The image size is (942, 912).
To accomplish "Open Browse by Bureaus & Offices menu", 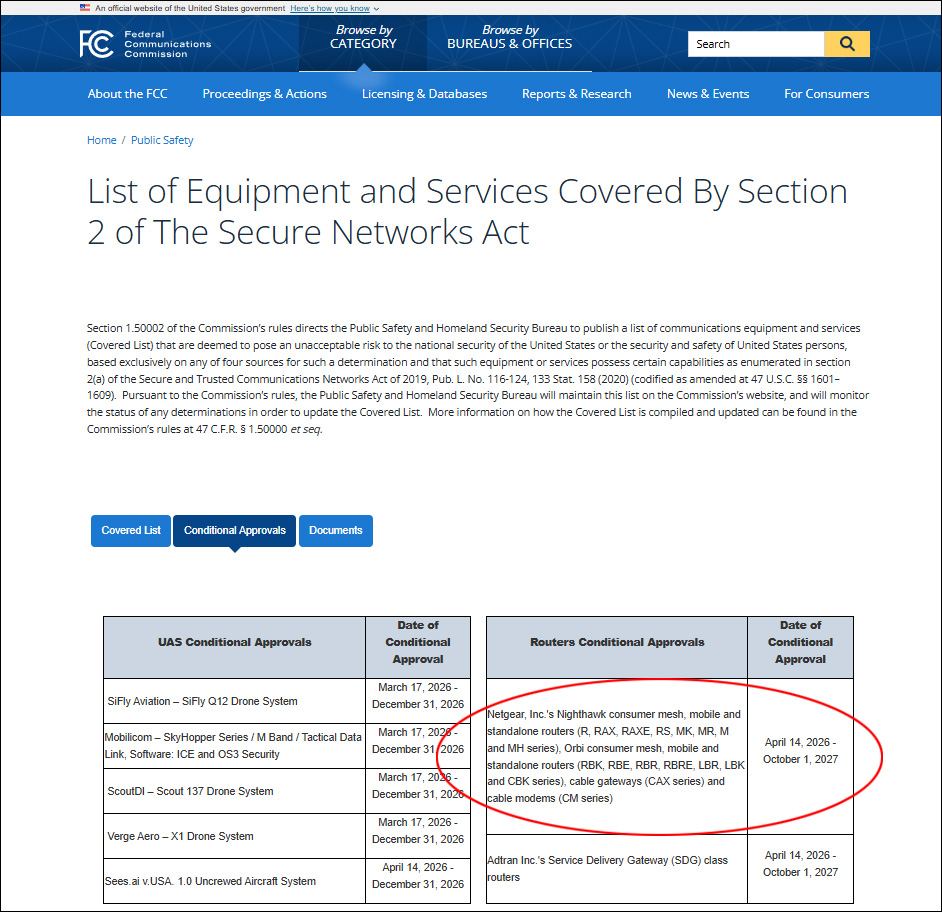I will 509,37.
